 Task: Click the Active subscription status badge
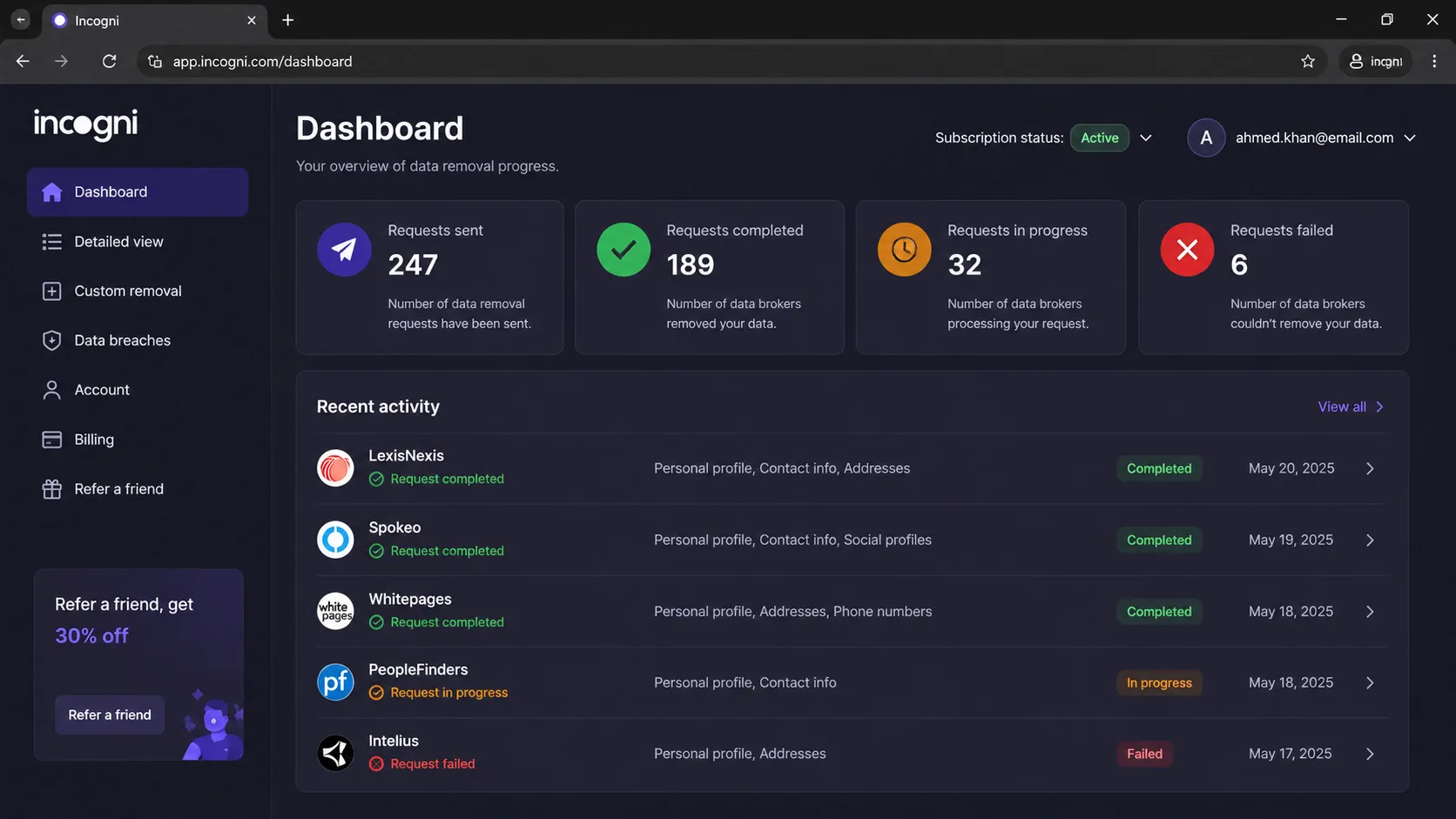coord(1100,138)
